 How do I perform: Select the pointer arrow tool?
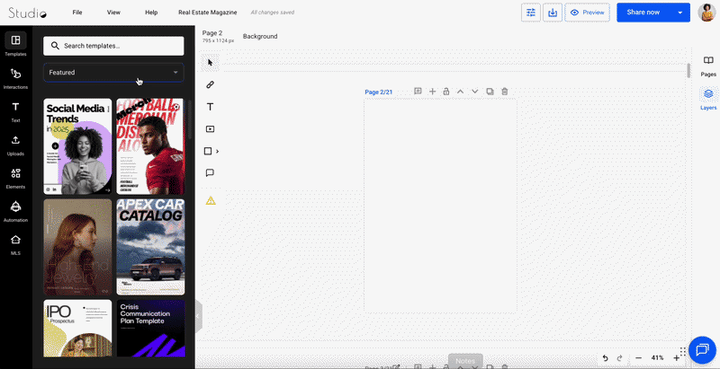click(x=210, y=62)
